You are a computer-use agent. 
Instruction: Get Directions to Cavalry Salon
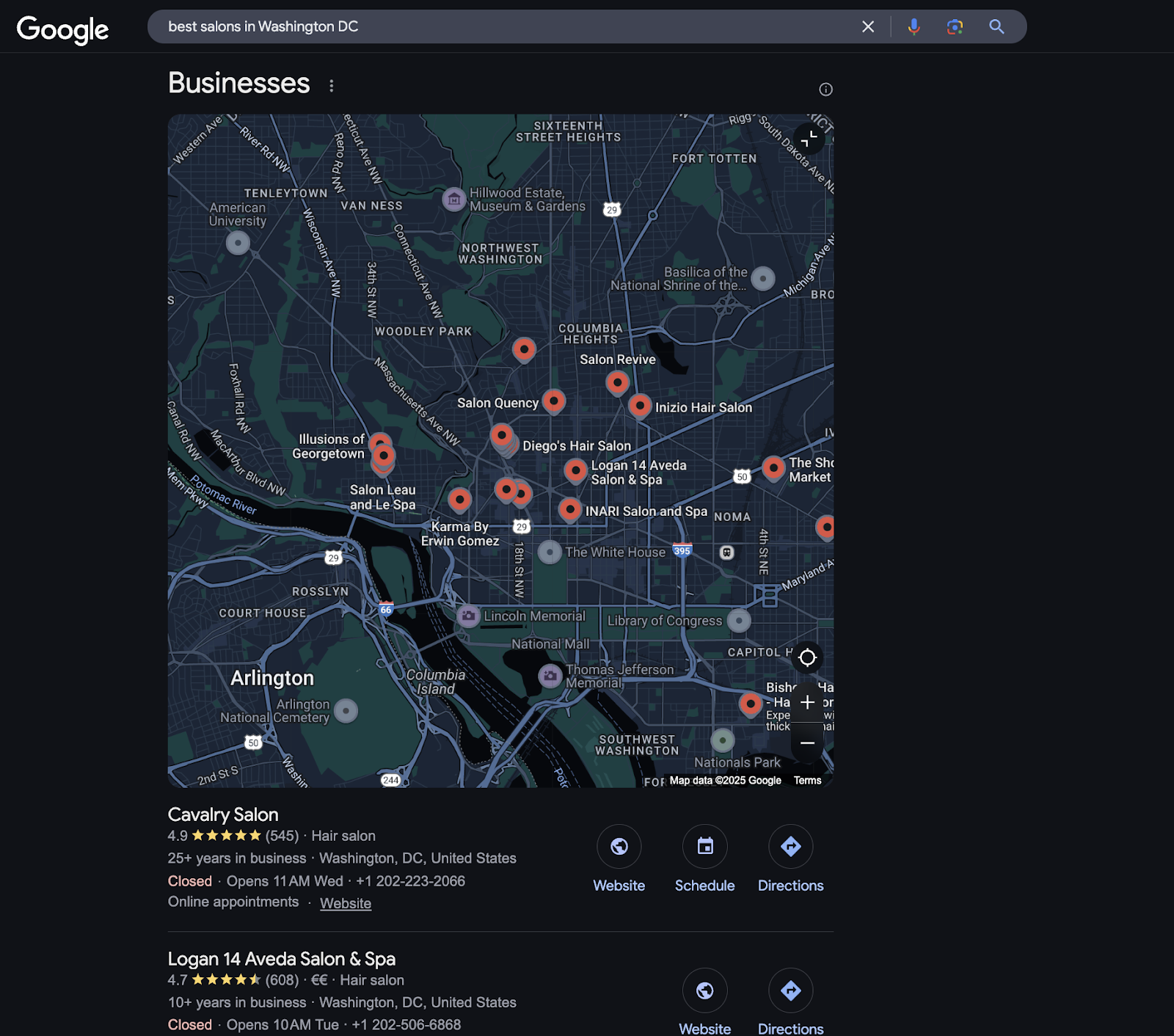click(x=791, y=859)
